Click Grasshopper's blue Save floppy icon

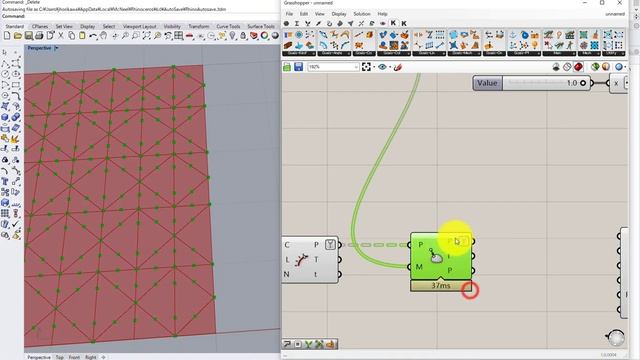[x=298, y=67]
